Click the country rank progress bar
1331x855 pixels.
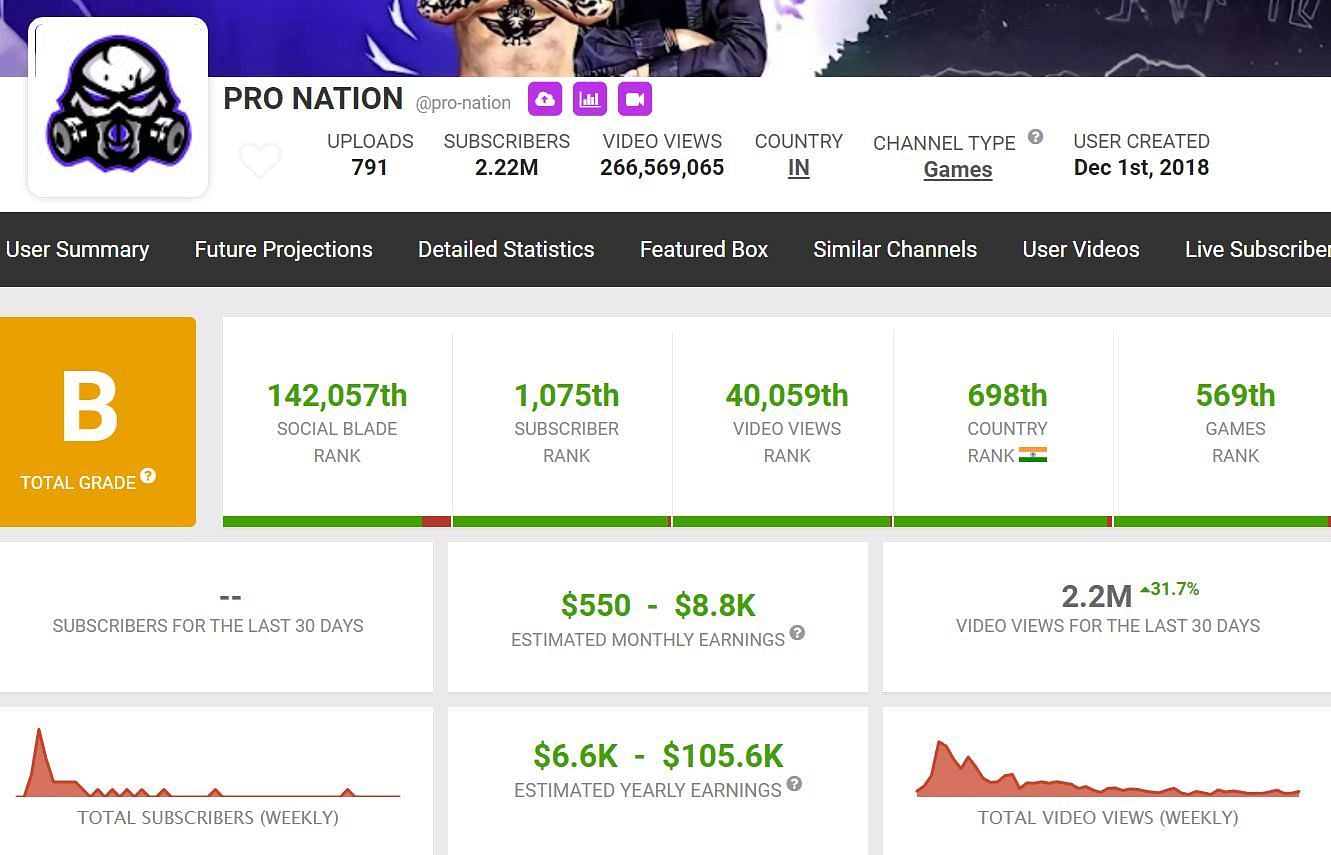click(x=1003, y=522)
